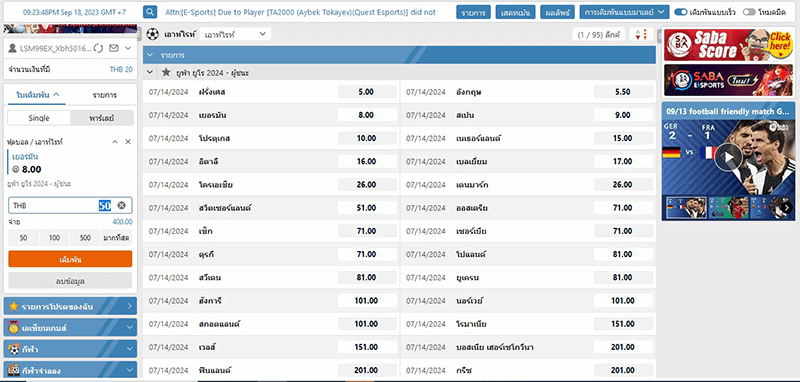Click the red sort arrows icon

coord(641,35)
